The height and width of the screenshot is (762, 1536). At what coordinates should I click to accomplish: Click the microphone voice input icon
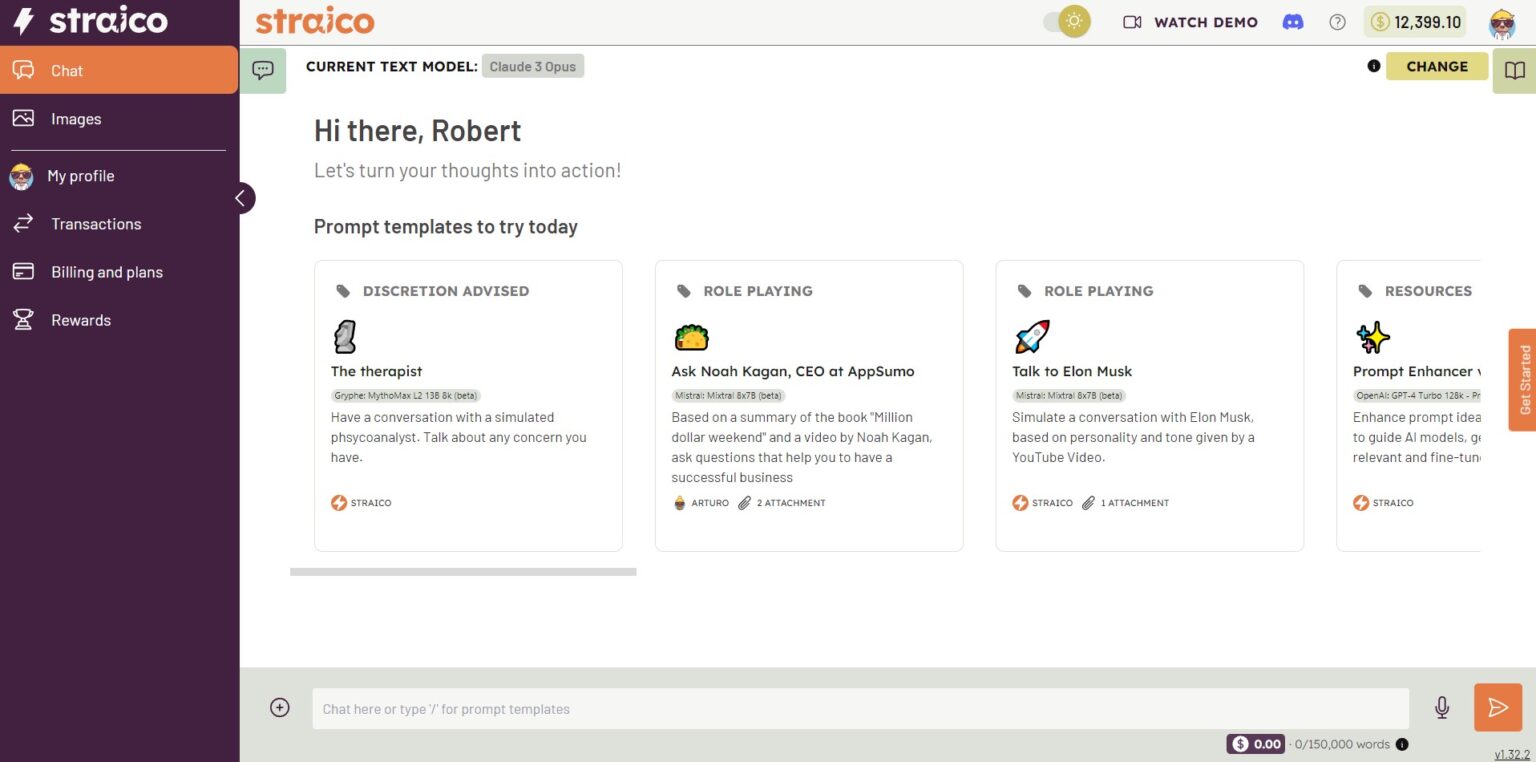(1441, 708)
